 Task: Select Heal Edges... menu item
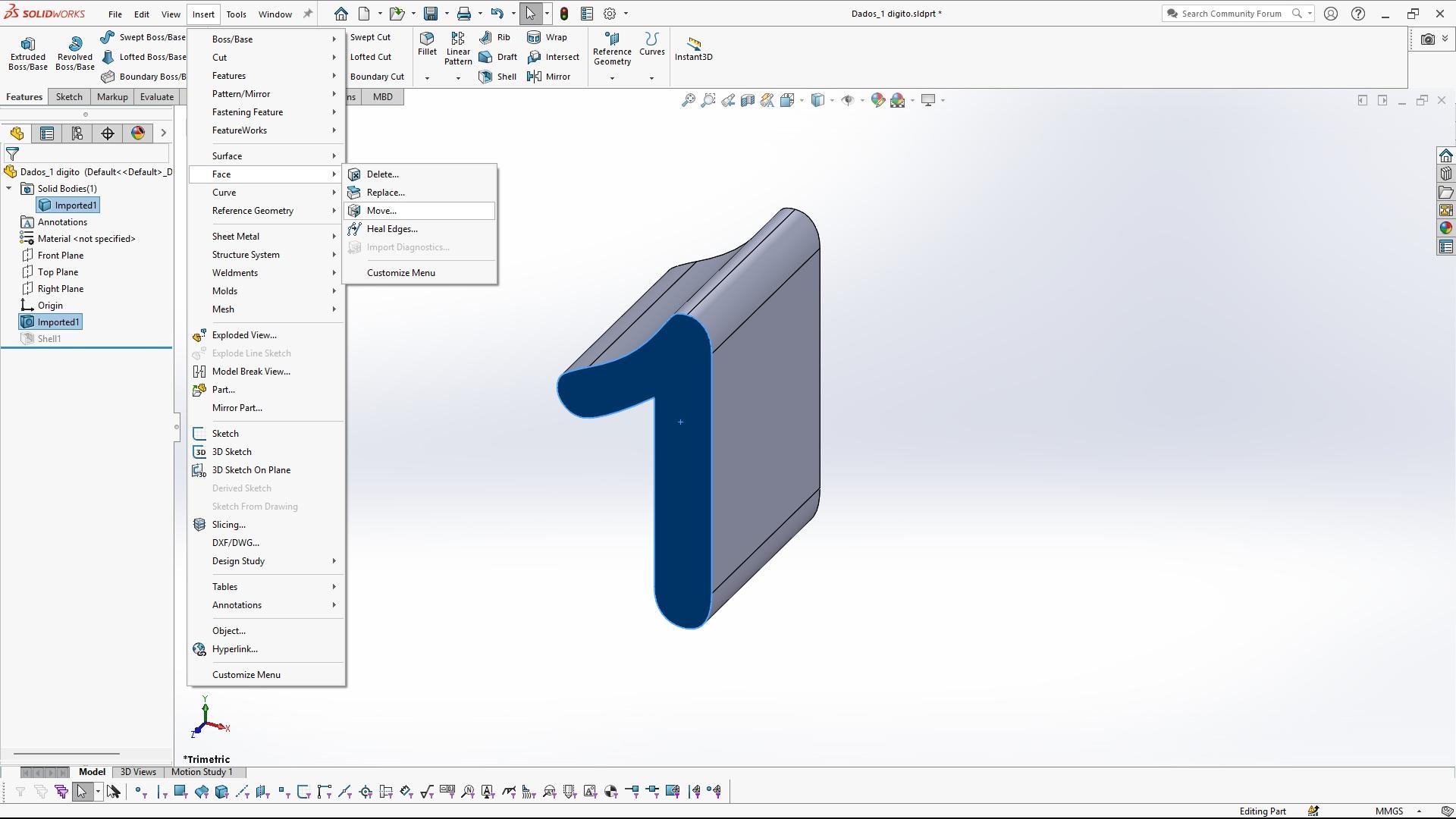[419, 229]
